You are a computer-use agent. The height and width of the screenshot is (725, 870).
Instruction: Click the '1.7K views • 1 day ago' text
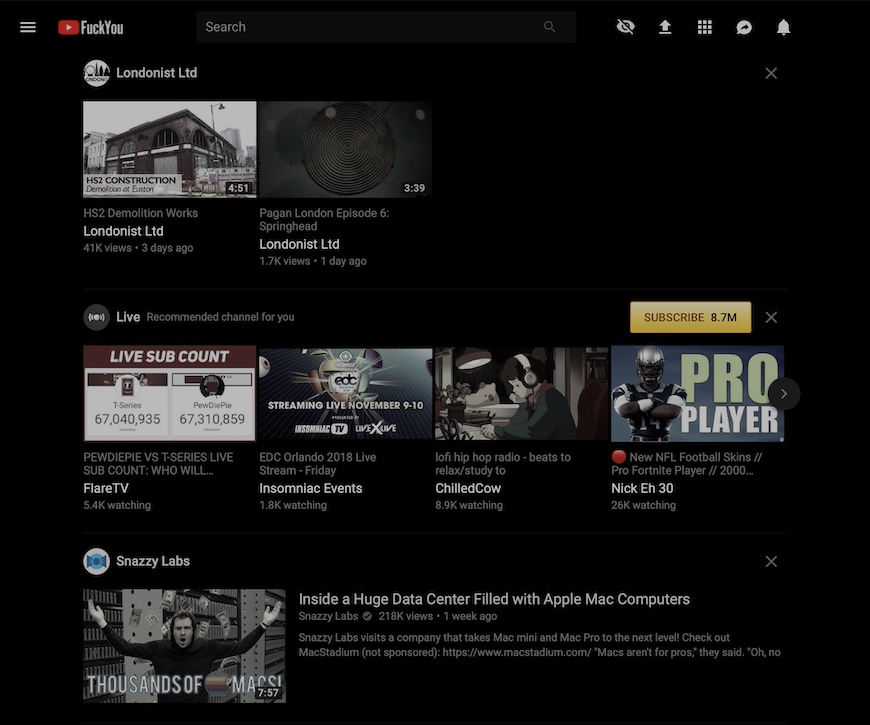pyautogui.click(x=313, y=261)
